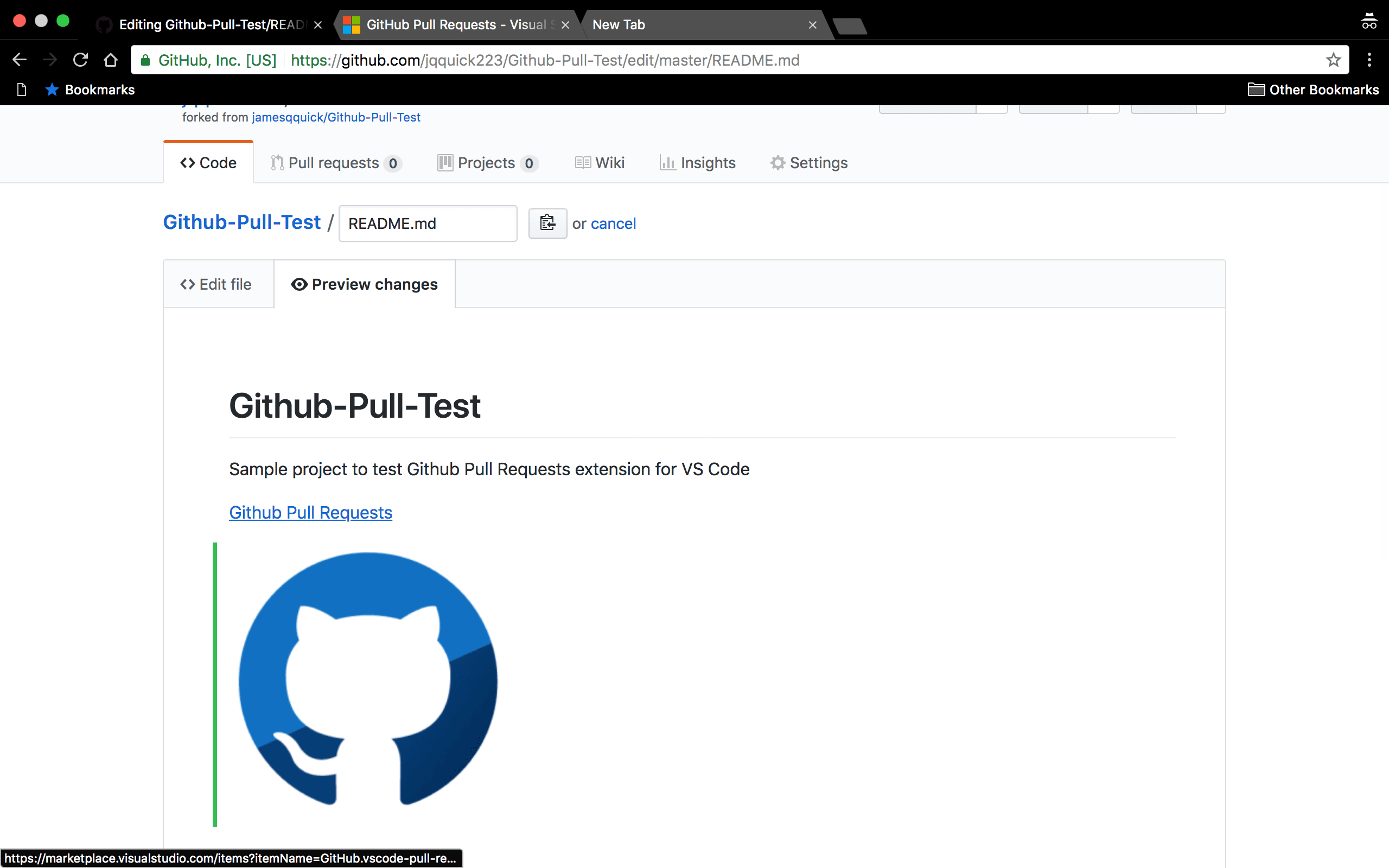
Task: Close the GitHub Pull Requests Visual Studio tab
Action: pos(565,25)
